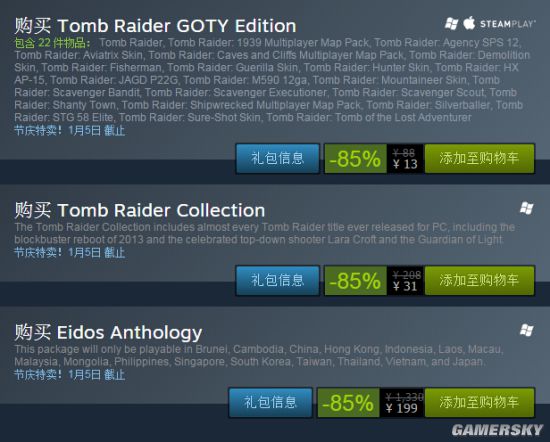
Task: Click the Windows icon for Tomb Raider Collection
Action: pos(526,208)
